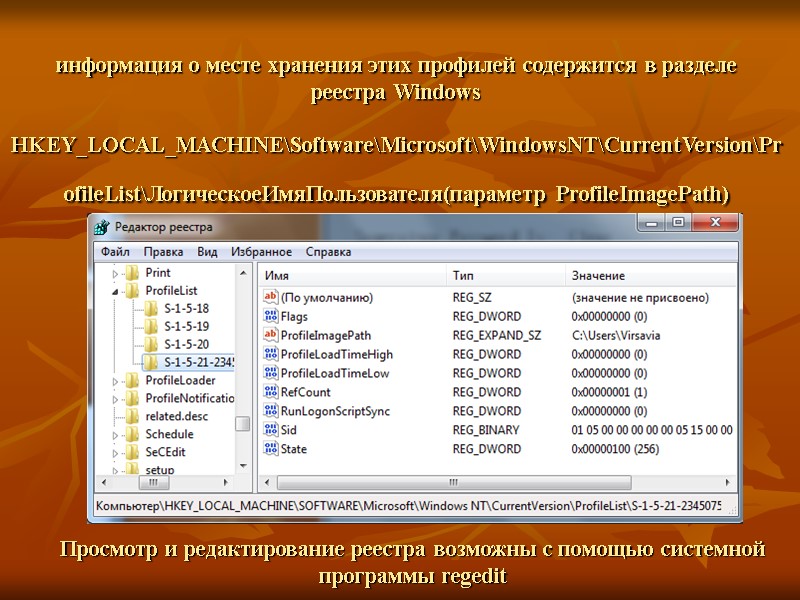Open the Избранное menu
800x600 pixels.
pos(261,252)
